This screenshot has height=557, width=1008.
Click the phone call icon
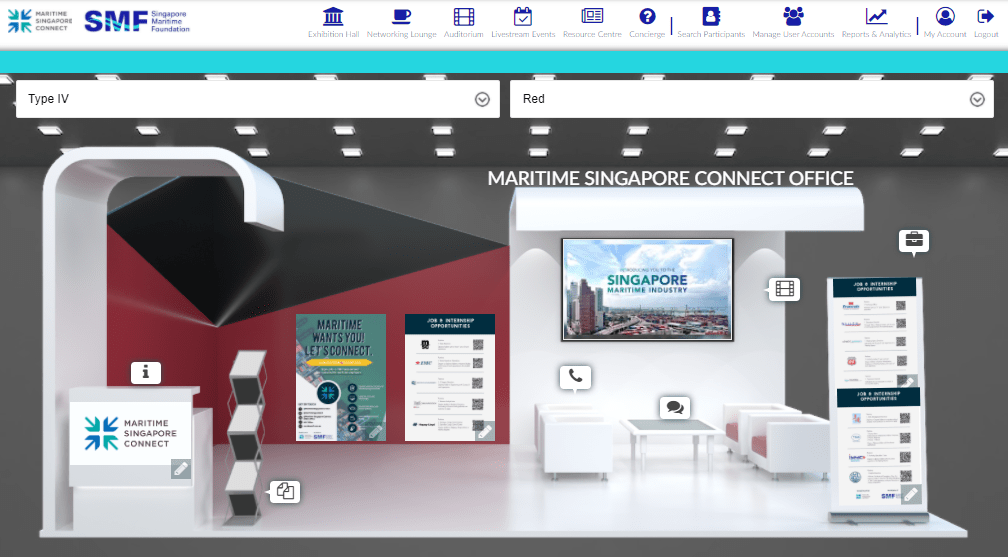click(575, 378)
